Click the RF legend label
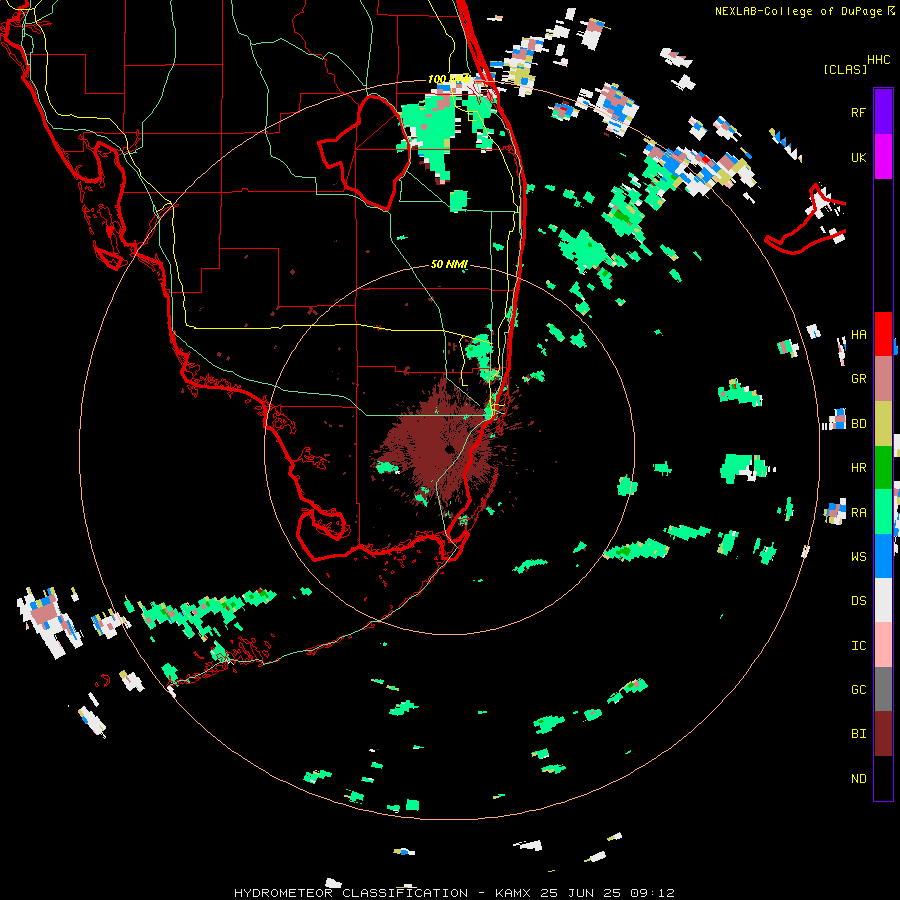 [858, 112]
